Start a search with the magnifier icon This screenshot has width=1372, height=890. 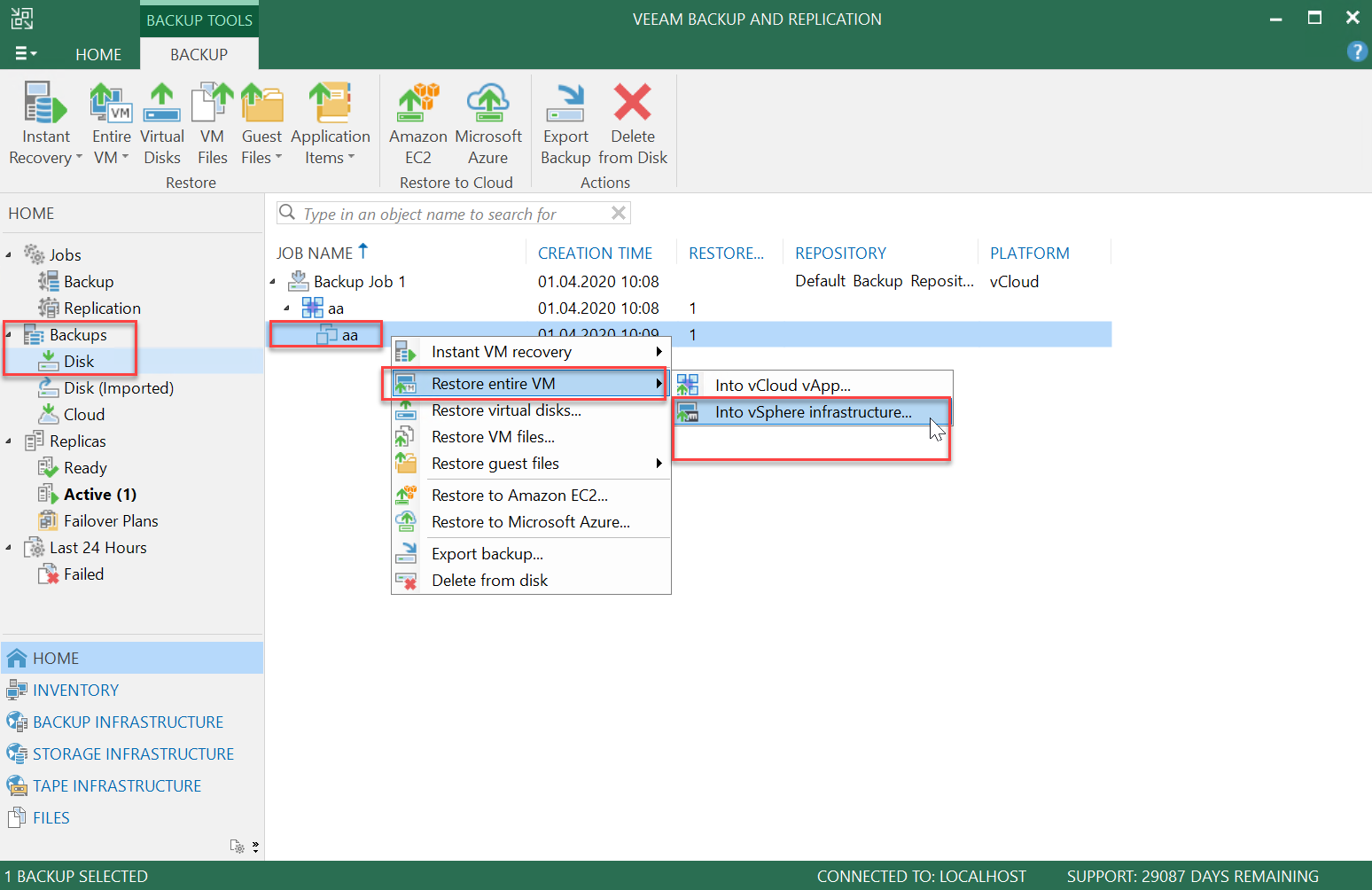pos(287,213)
